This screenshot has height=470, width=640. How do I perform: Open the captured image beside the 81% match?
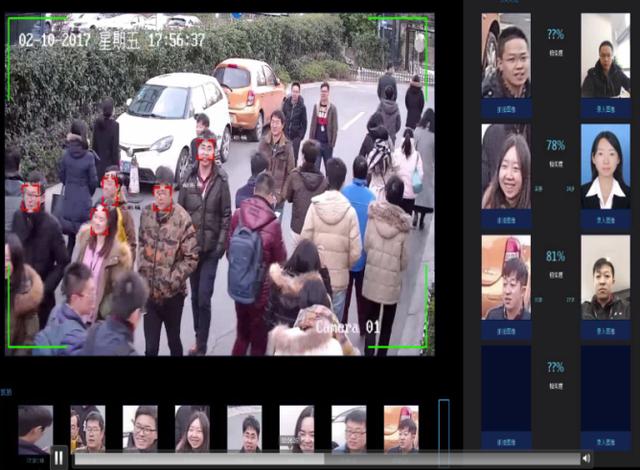pos(506,277)
